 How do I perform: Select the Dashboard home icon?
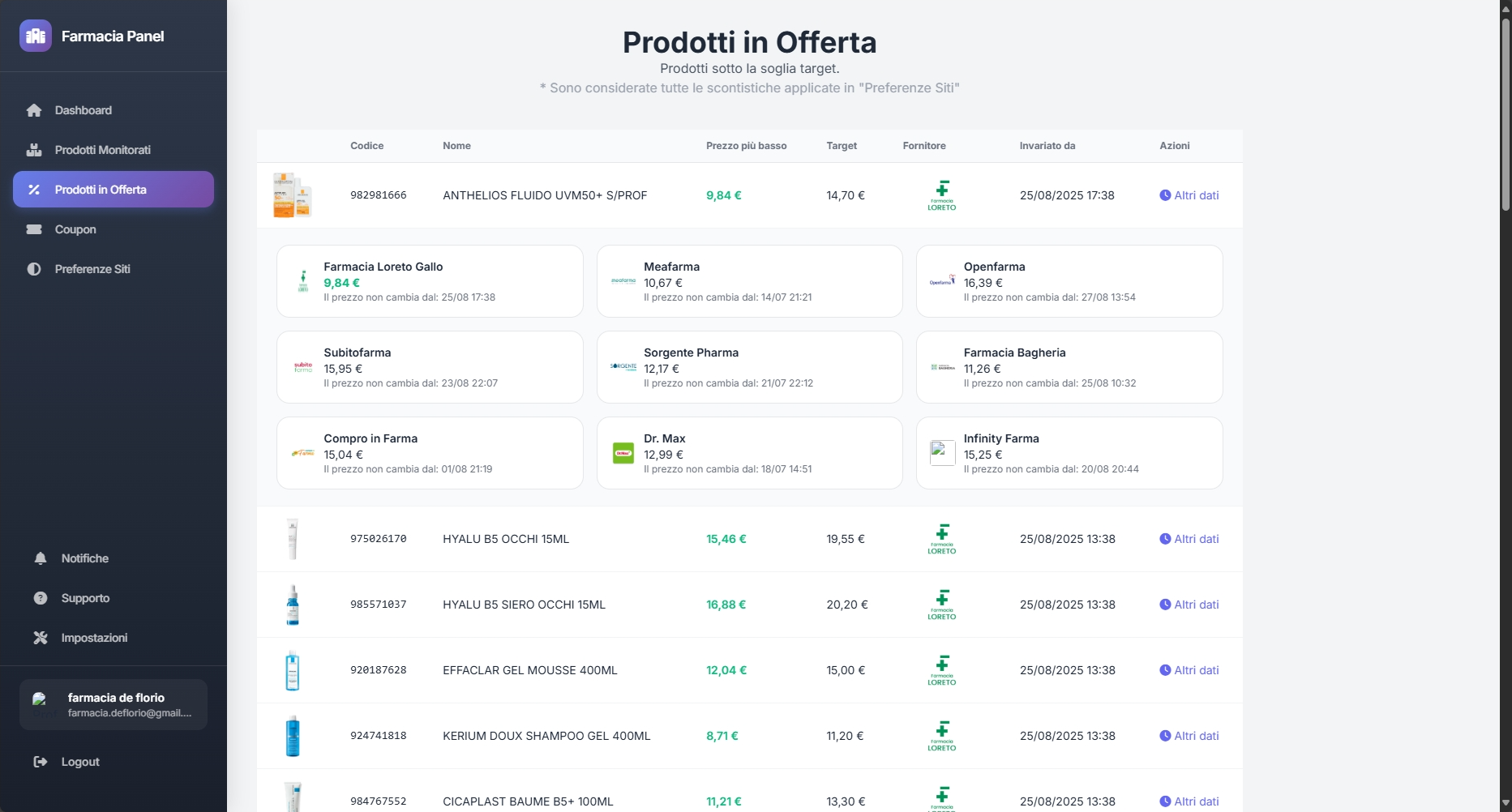[x=34, y=109]
